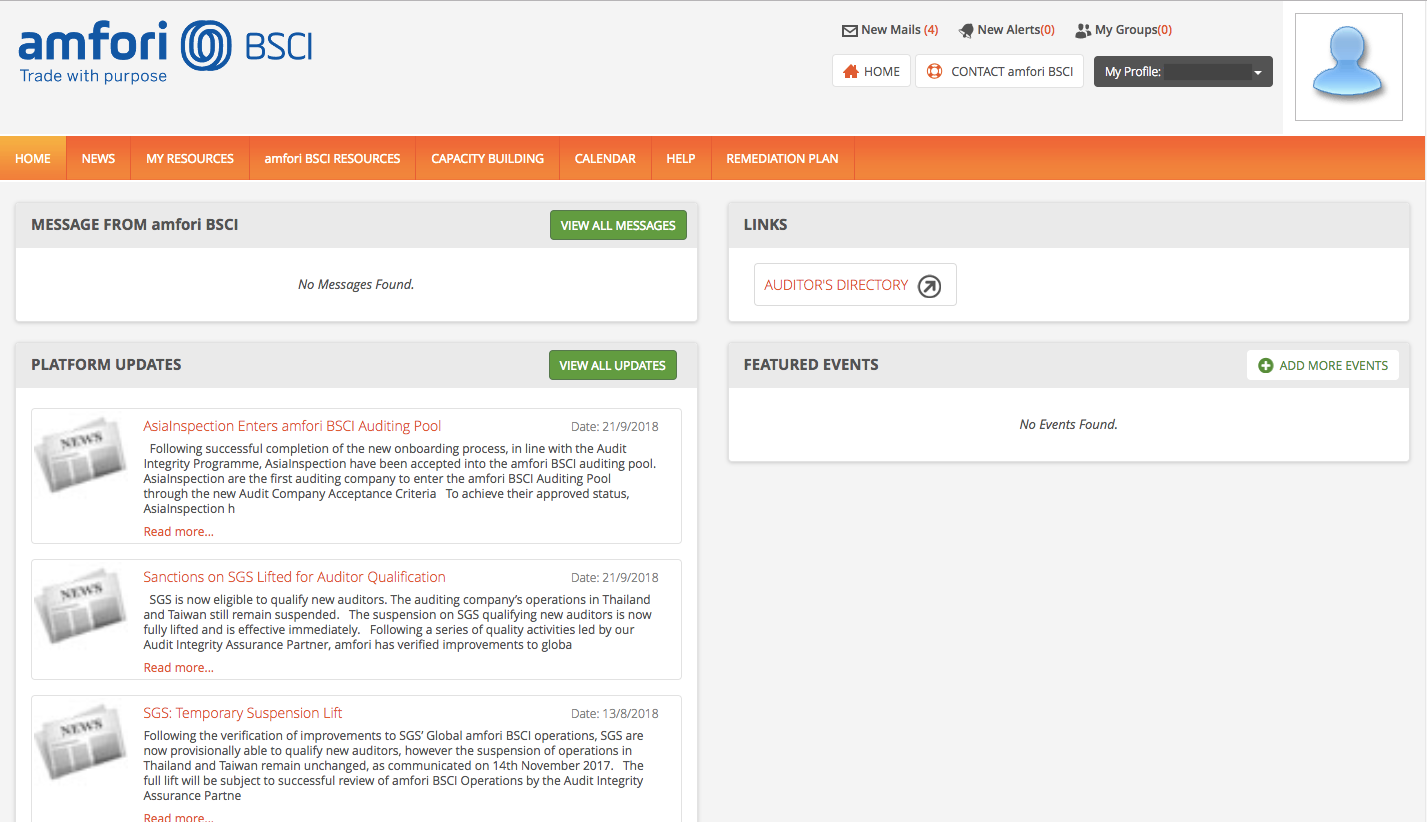The height and width of the screenshot is (822, 1427).
Task: Click the 'Trade with purpose' tagline
Action: tap(93, 76)
